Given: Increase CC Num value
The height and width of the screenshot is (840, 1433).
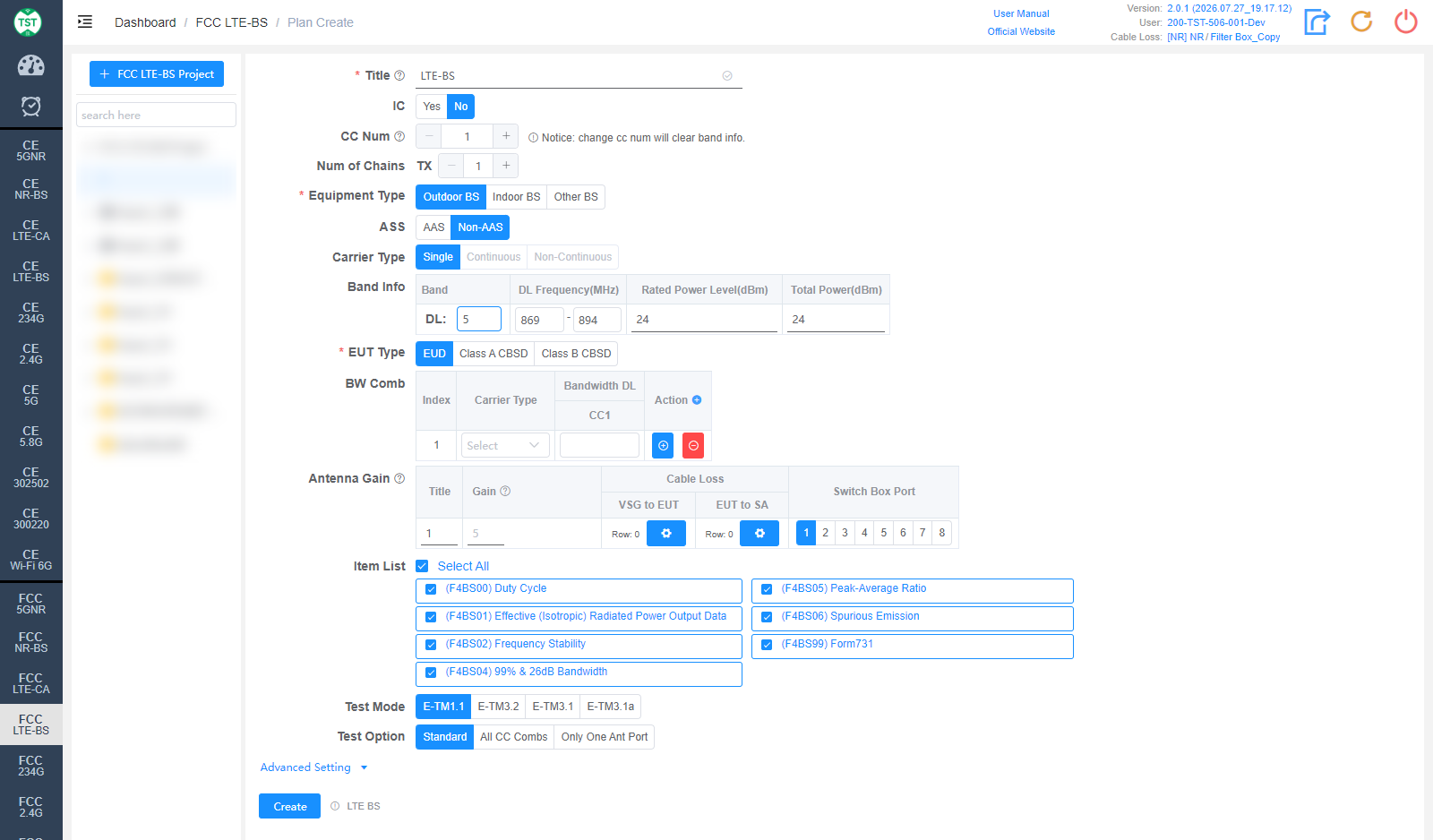Looking at the screenshot, I should 506,136.
